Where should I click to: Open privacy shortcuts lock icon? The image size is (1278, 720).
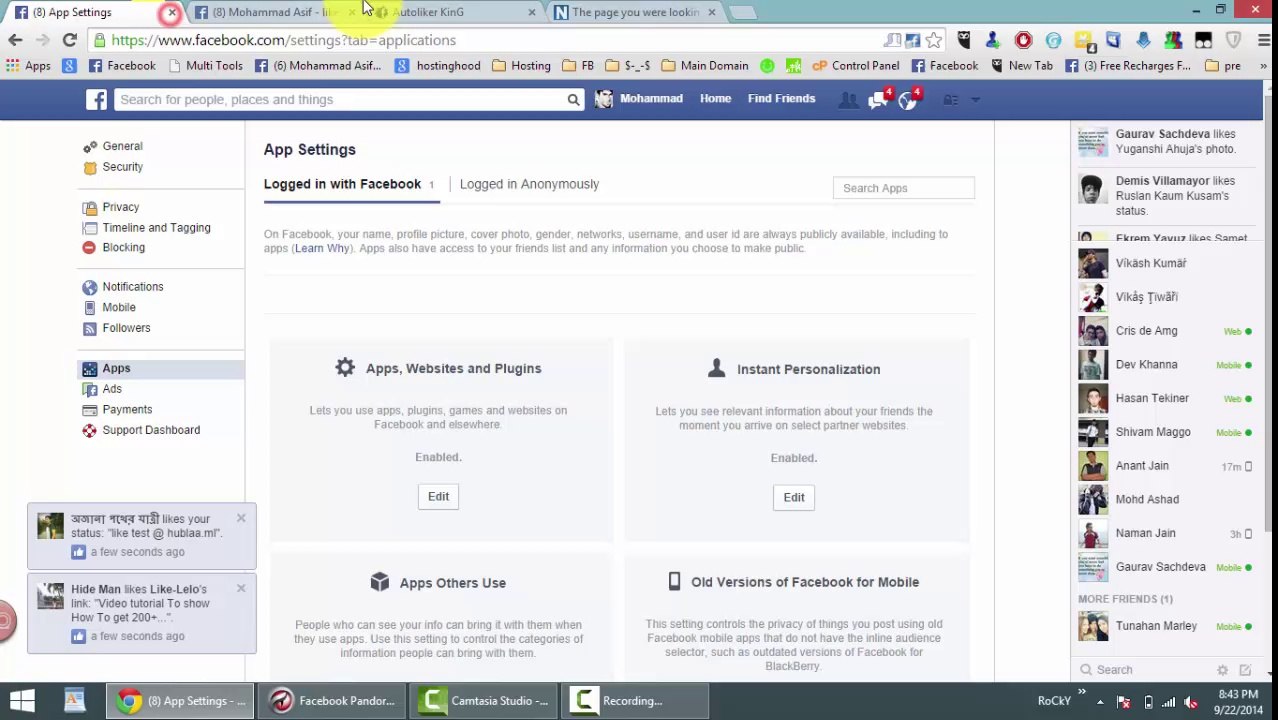pyautogui.click(x=951, y=99)
